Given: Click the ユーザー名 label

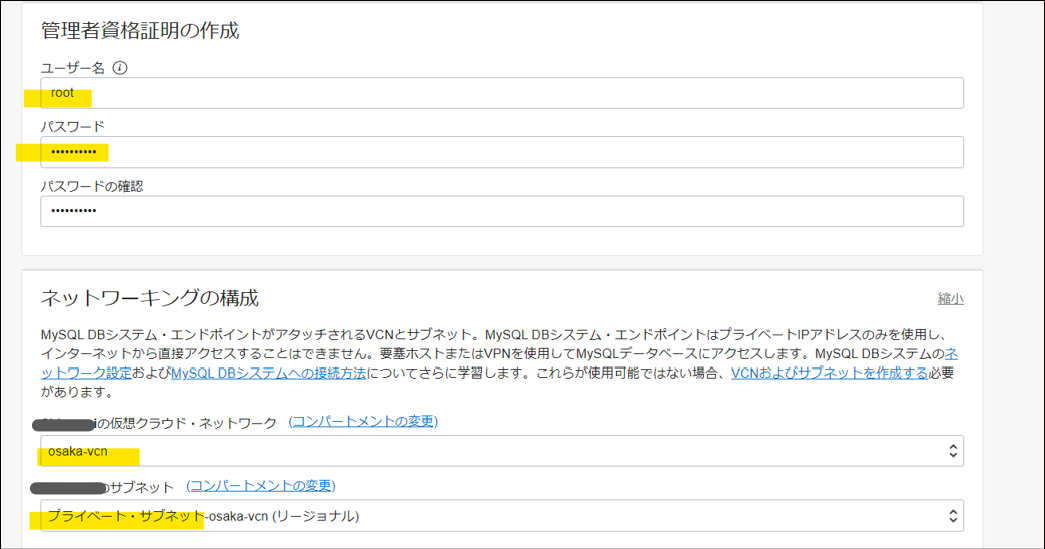Looking at the screenshot, I should tap(73, 68).
